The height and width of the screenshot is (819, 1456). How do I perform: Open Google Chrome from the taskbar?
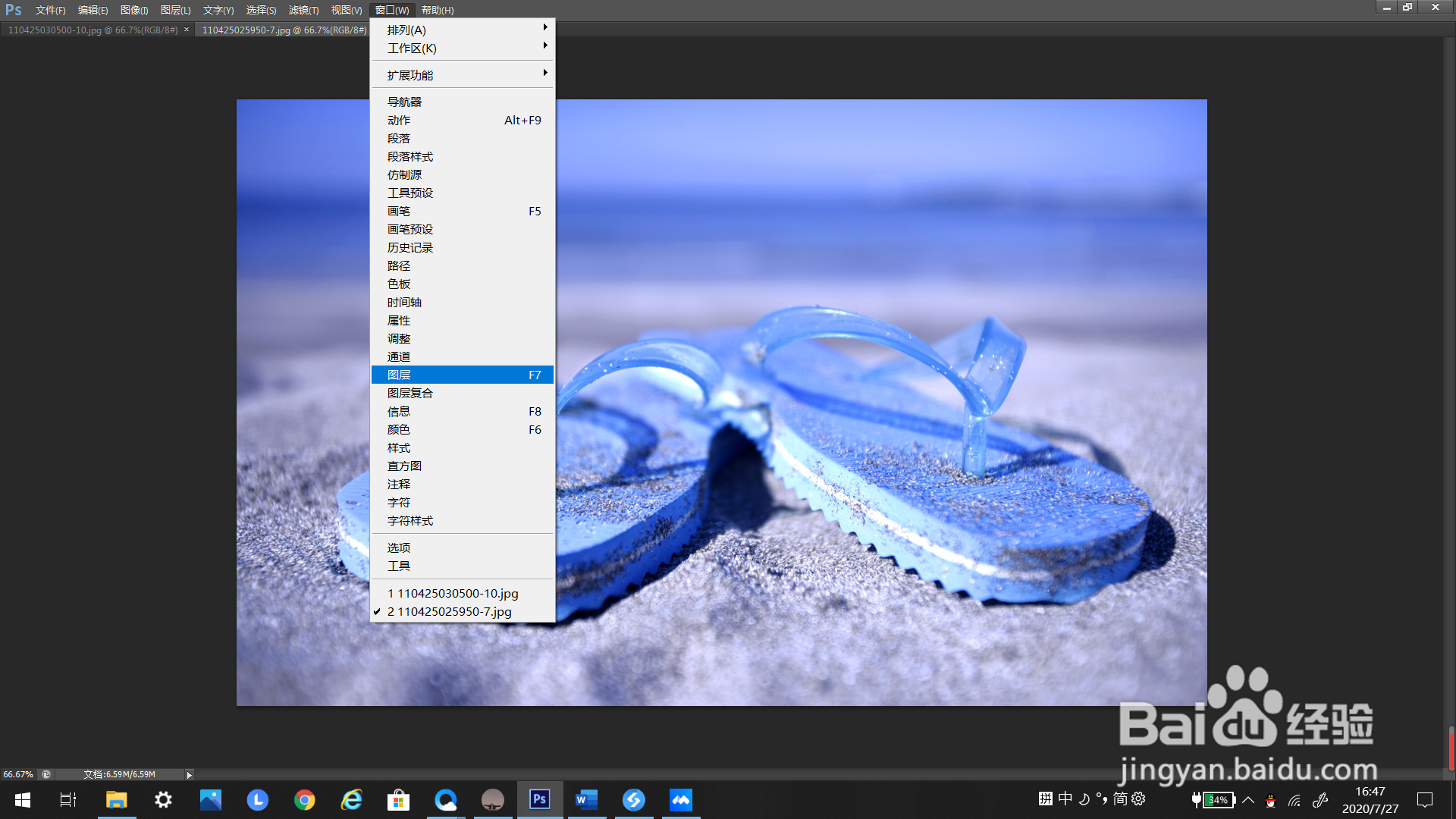point(305,799)
